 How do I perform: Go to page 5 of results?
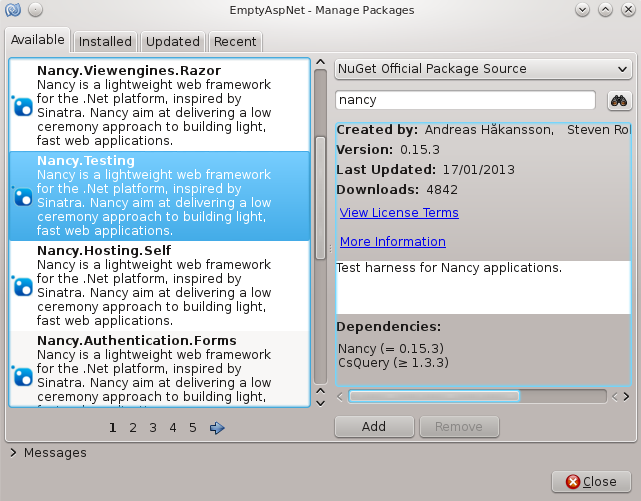193,428
